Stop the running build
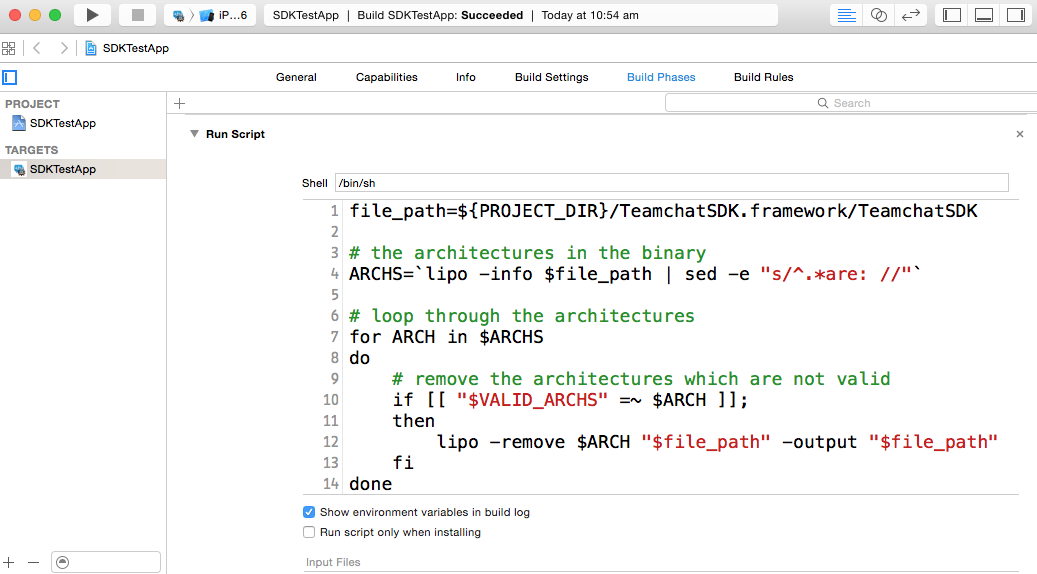This screenshot has width=1037, height=574. tap(138, 15)
